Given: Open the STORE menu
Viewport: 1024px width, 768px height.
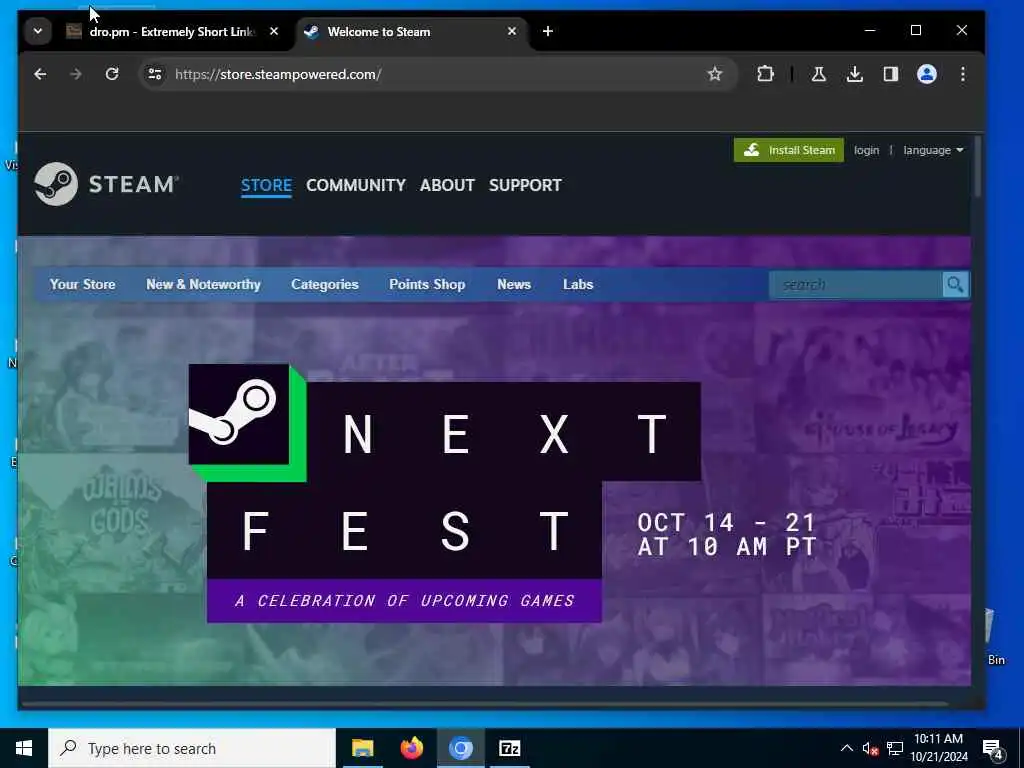Looking at the screenshot, I should [x=266, y=185].
